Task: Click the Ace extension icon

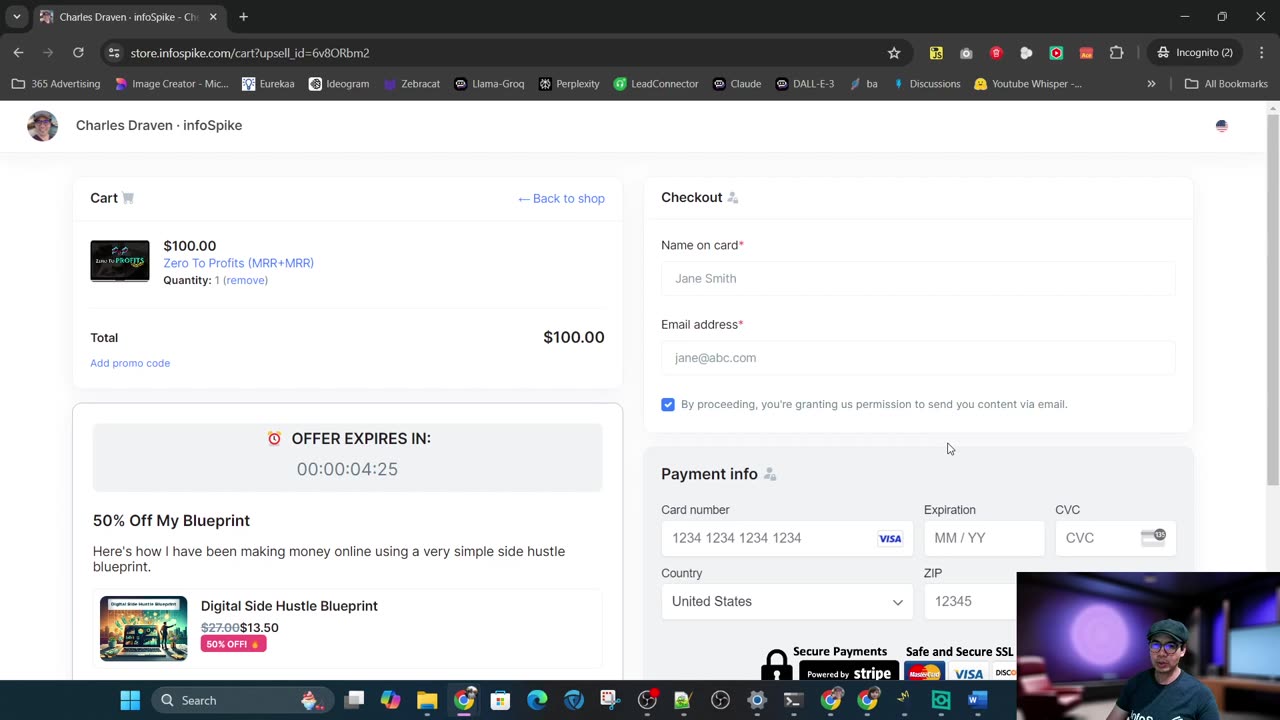Action: click(x=1086, y=53)
